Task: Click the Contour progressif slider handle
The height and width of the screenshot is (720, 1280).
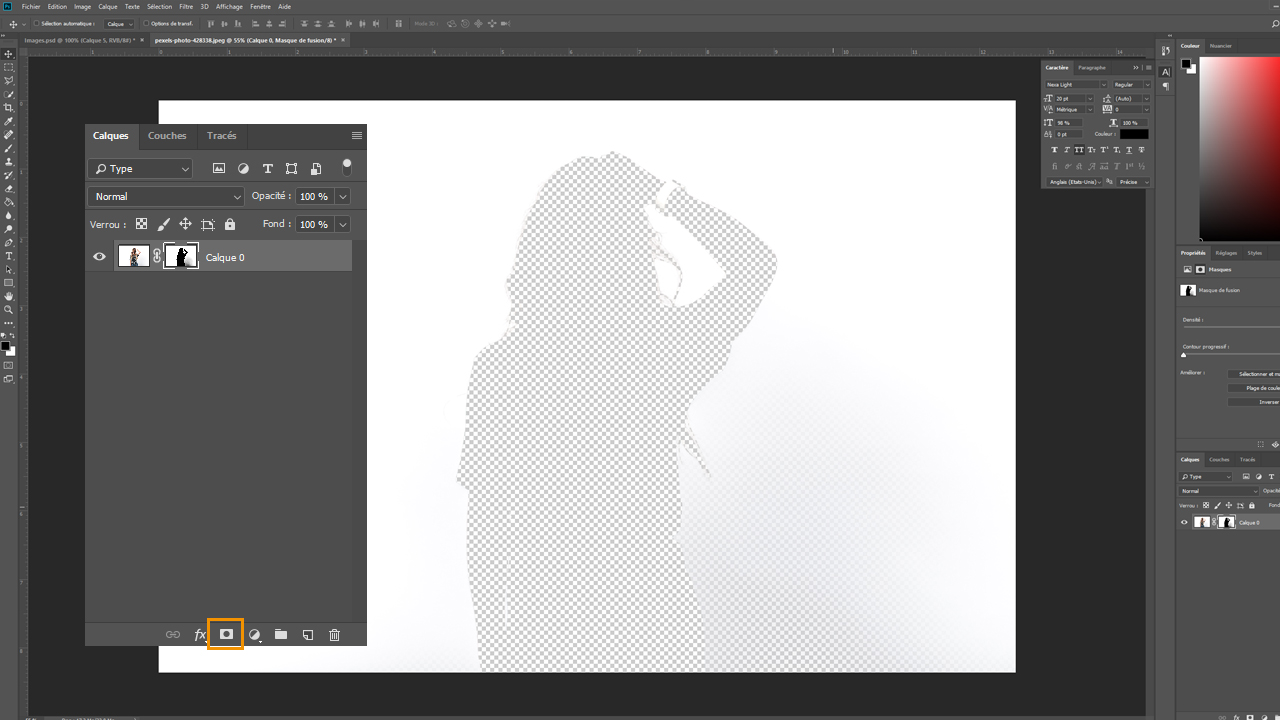Action: (1184, 355)
